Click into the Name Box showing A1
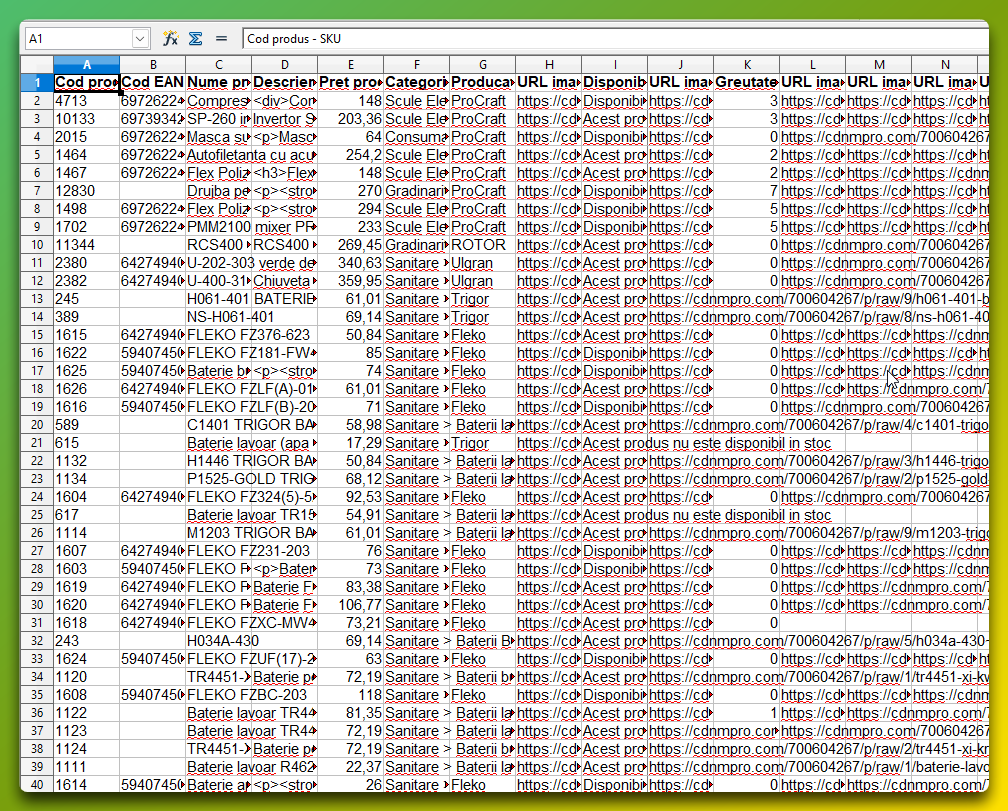Viewport: 1008px width, 811px height. [x=76, y=38]
